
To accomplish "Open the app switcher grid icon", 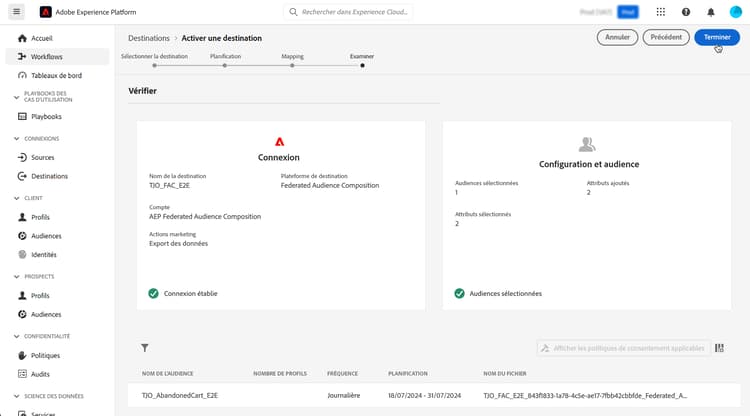I will coord(661,12).
